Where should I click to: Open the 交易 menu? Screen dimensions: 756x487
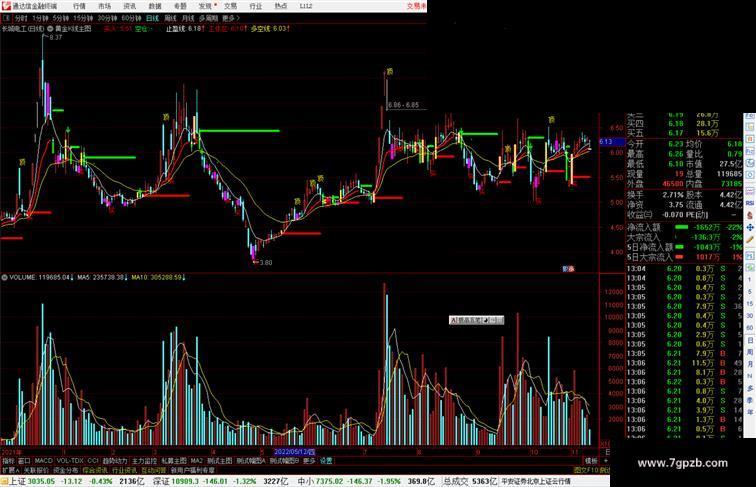coord(230,6)
